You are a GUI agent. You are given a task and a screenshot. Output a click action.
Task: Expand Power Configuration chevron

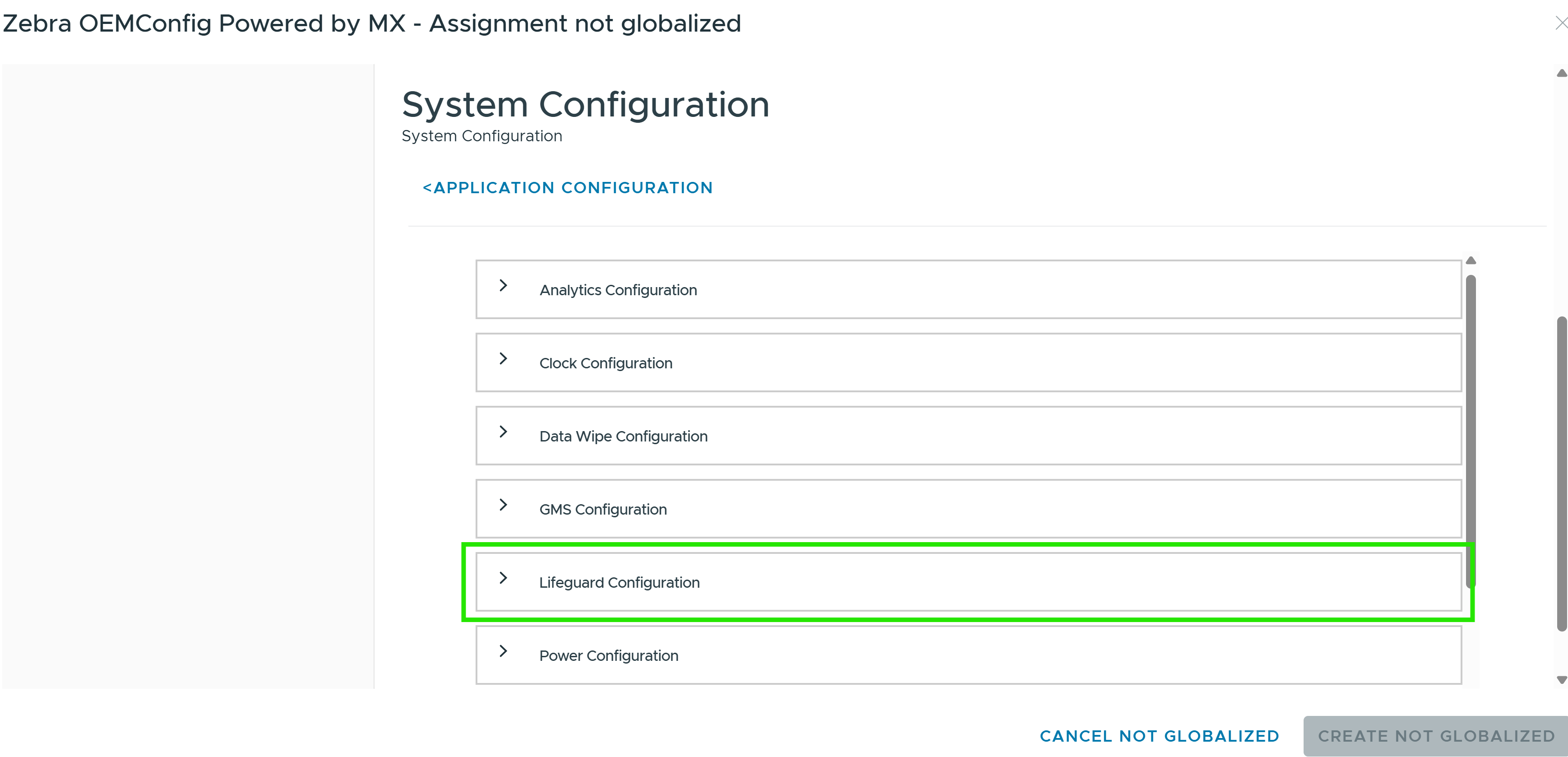coord(503,650)
